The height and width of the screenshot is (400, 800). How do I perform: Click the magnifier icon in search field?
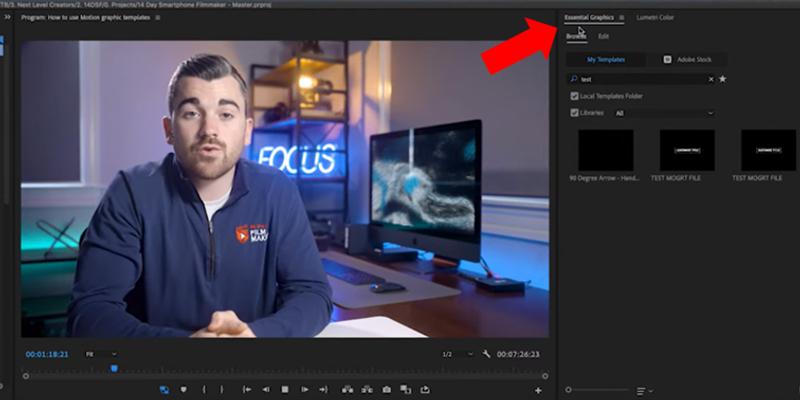pyautogui.click(x=573, y=79)
